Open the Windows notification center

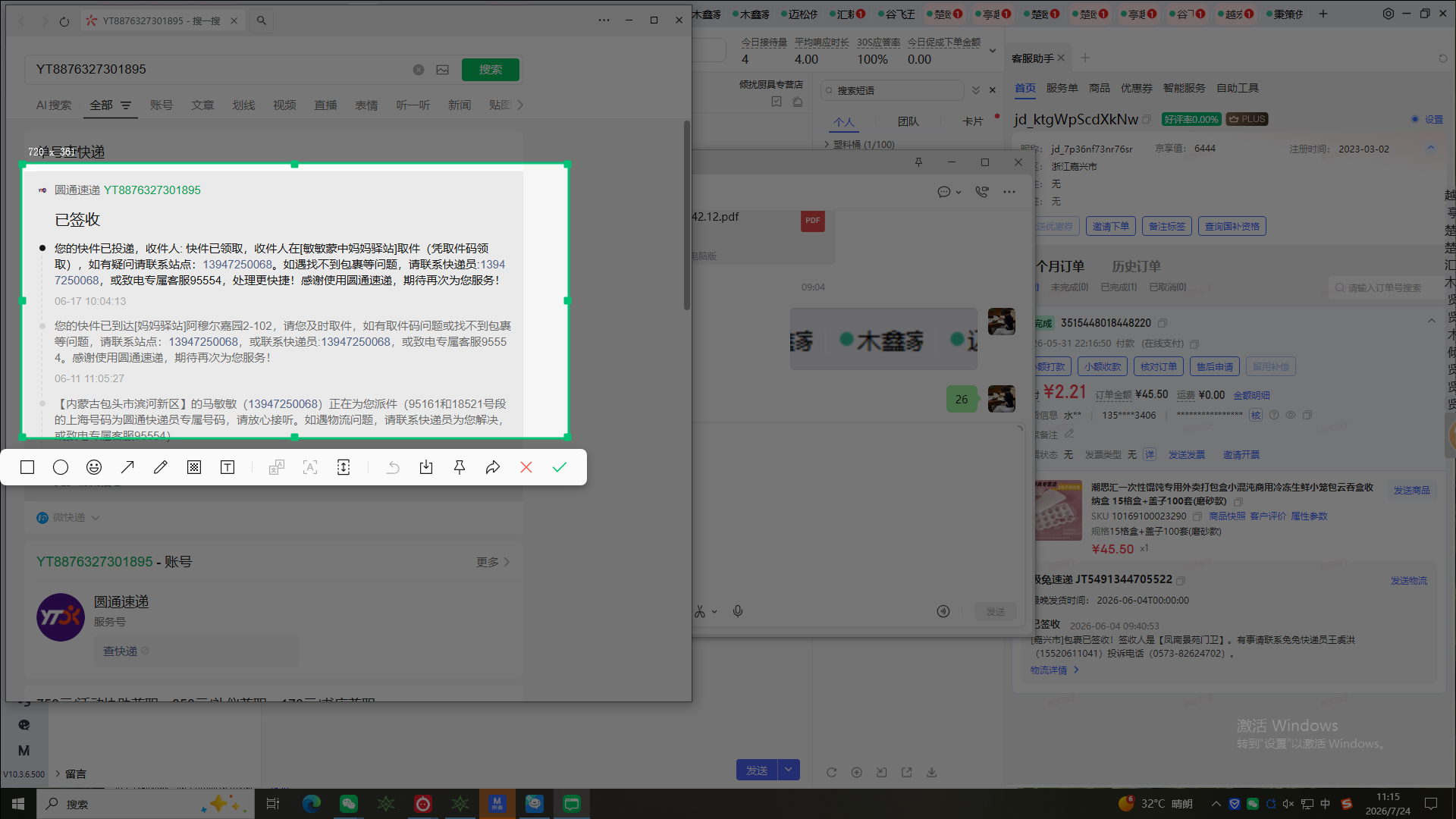coord(1431,804)
